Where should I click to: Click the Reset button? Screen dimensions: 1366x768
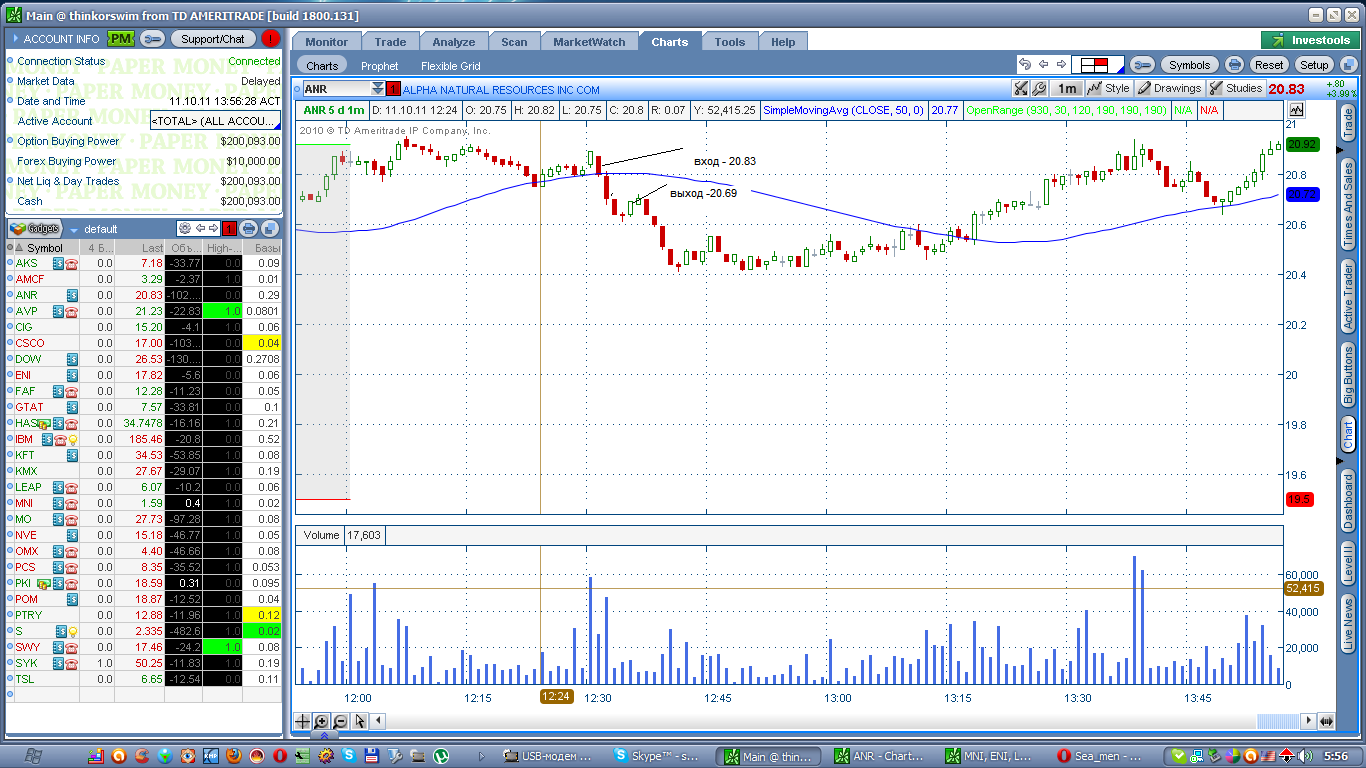pyautogui.click(x=1269, y=65)
